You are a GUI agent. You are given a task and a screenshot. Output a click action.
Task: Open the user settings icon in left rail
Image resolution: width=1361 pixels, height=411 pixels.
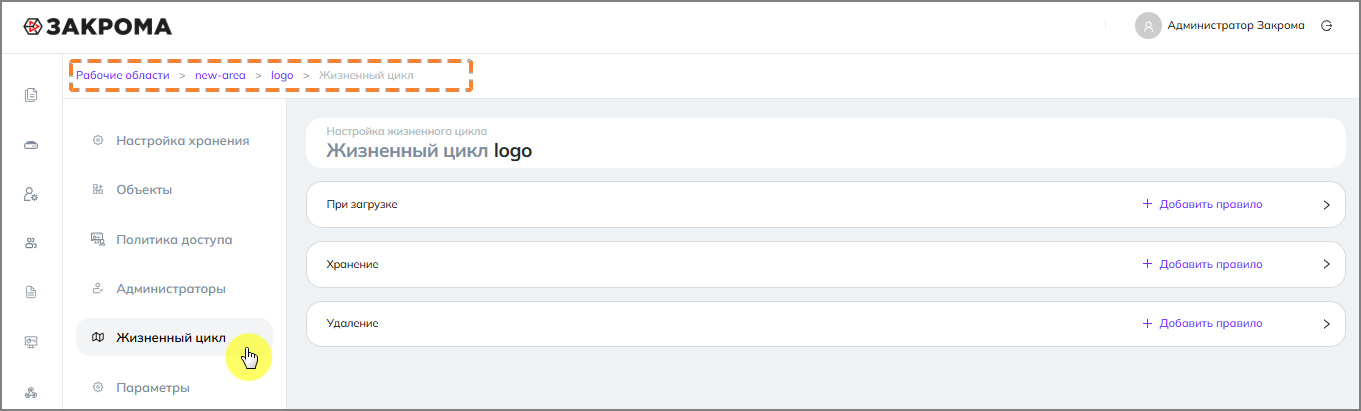[x=31, y=195]
